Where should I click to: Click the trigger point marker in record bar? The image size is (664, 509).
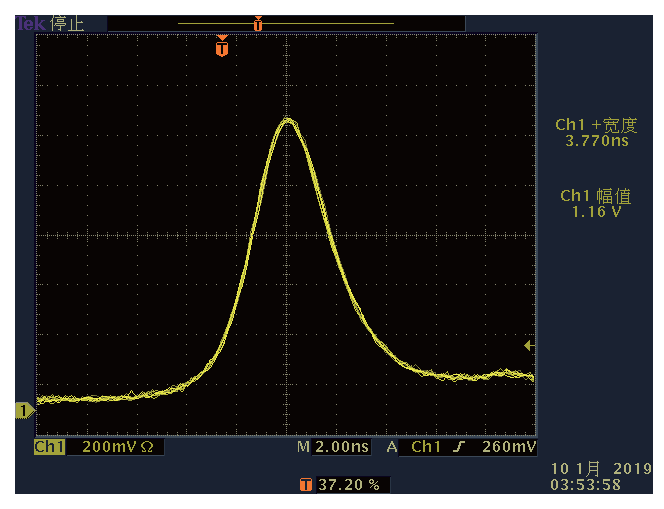point(258,23)
